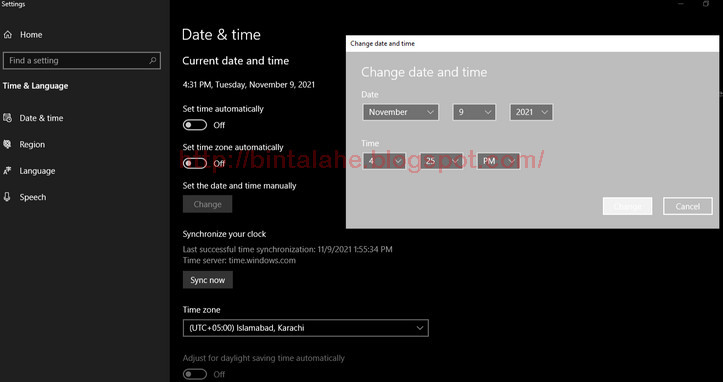Select Date & time settings page
This screenshot has height=382, width=723.
point(41,118)
